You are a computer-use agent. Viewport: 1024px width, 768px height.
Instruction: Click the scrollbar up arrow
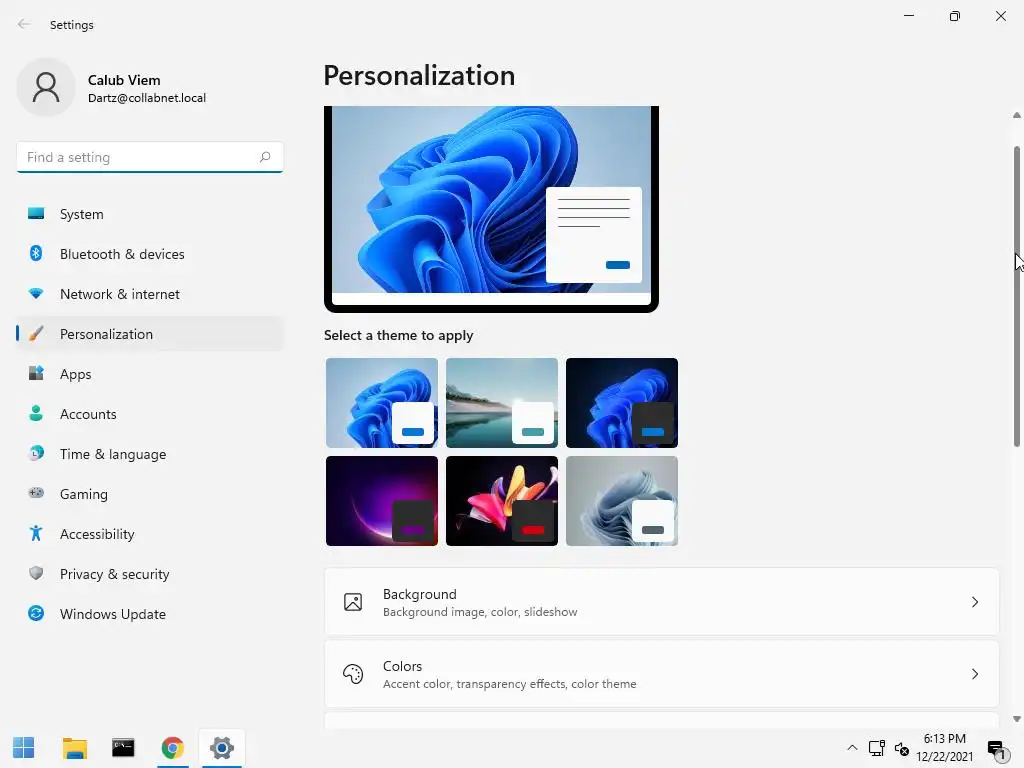tap(1017, 115)
